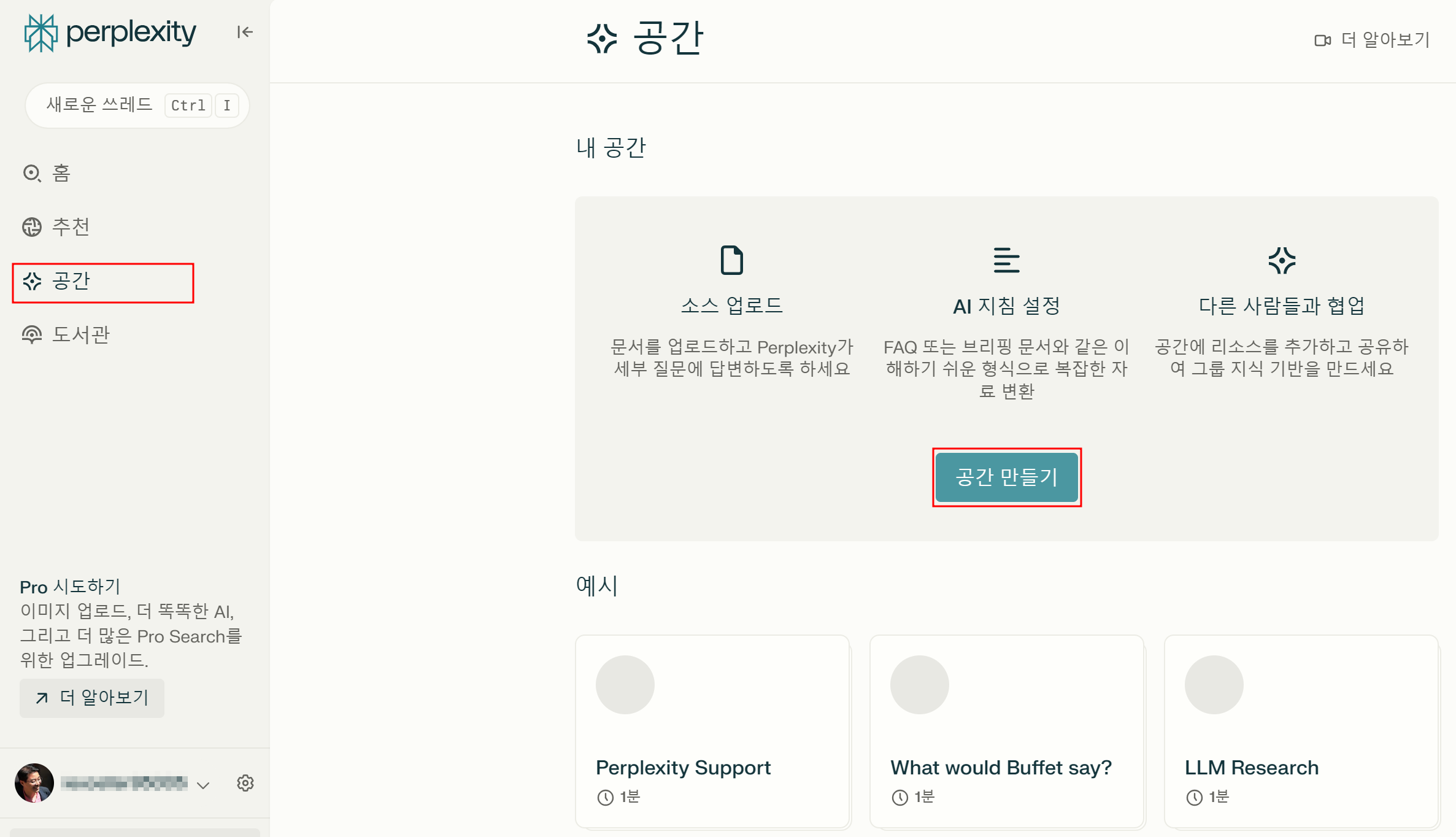The width and height of the screenshot is (1456, 837).
Task: Open the settings gear icon
Action: point(245,783)
